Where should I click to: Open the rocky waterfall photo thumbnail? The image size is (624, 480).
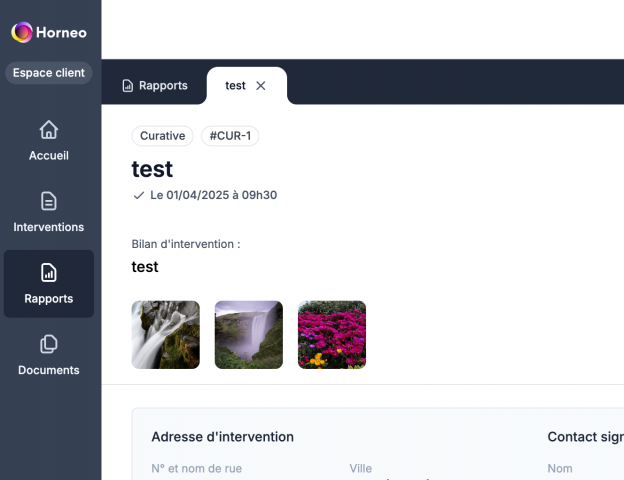pyautogui.click(x=166, y=335)
